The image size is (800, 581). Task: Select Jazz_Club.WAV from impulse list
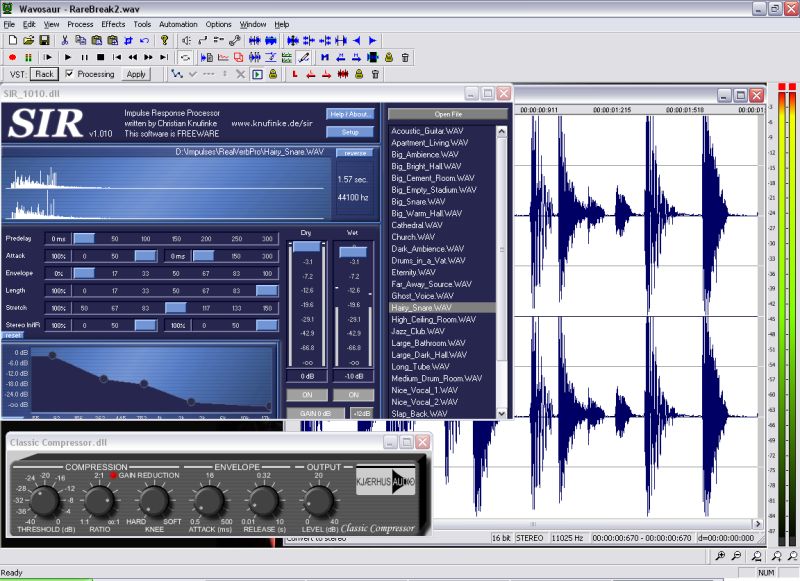[x=417, y=331]
